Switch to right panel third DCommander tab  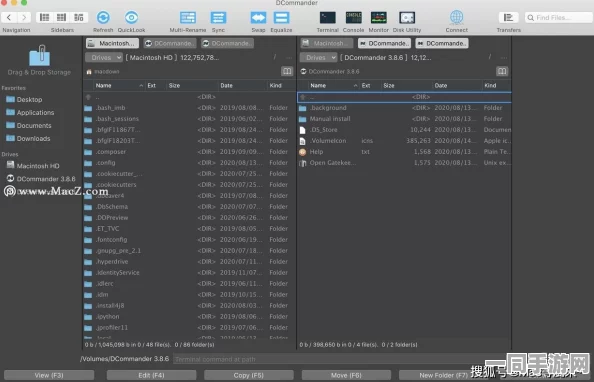[442, 43]
